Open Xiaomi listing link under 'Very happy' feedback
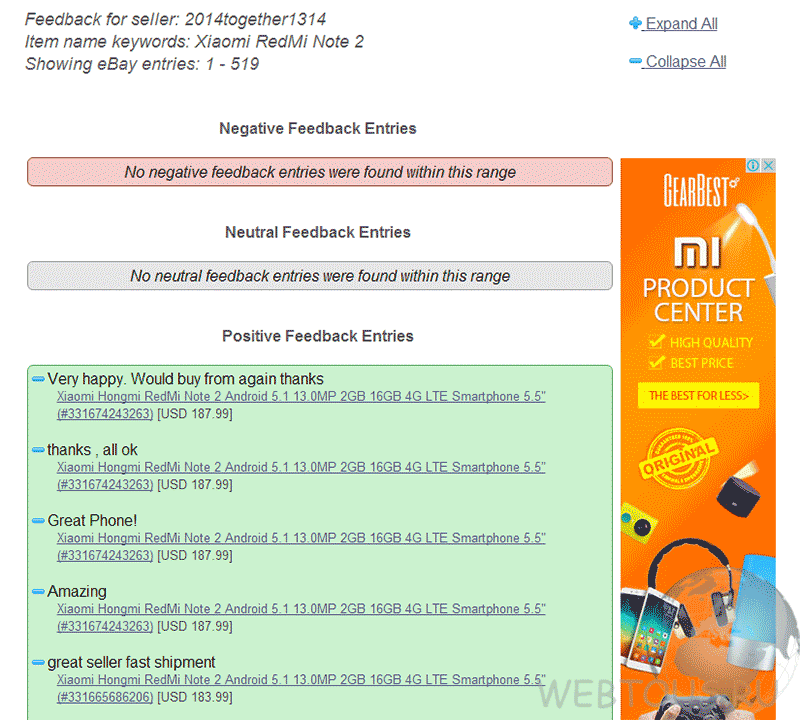 pyautogui.click(x=301, y=396)
